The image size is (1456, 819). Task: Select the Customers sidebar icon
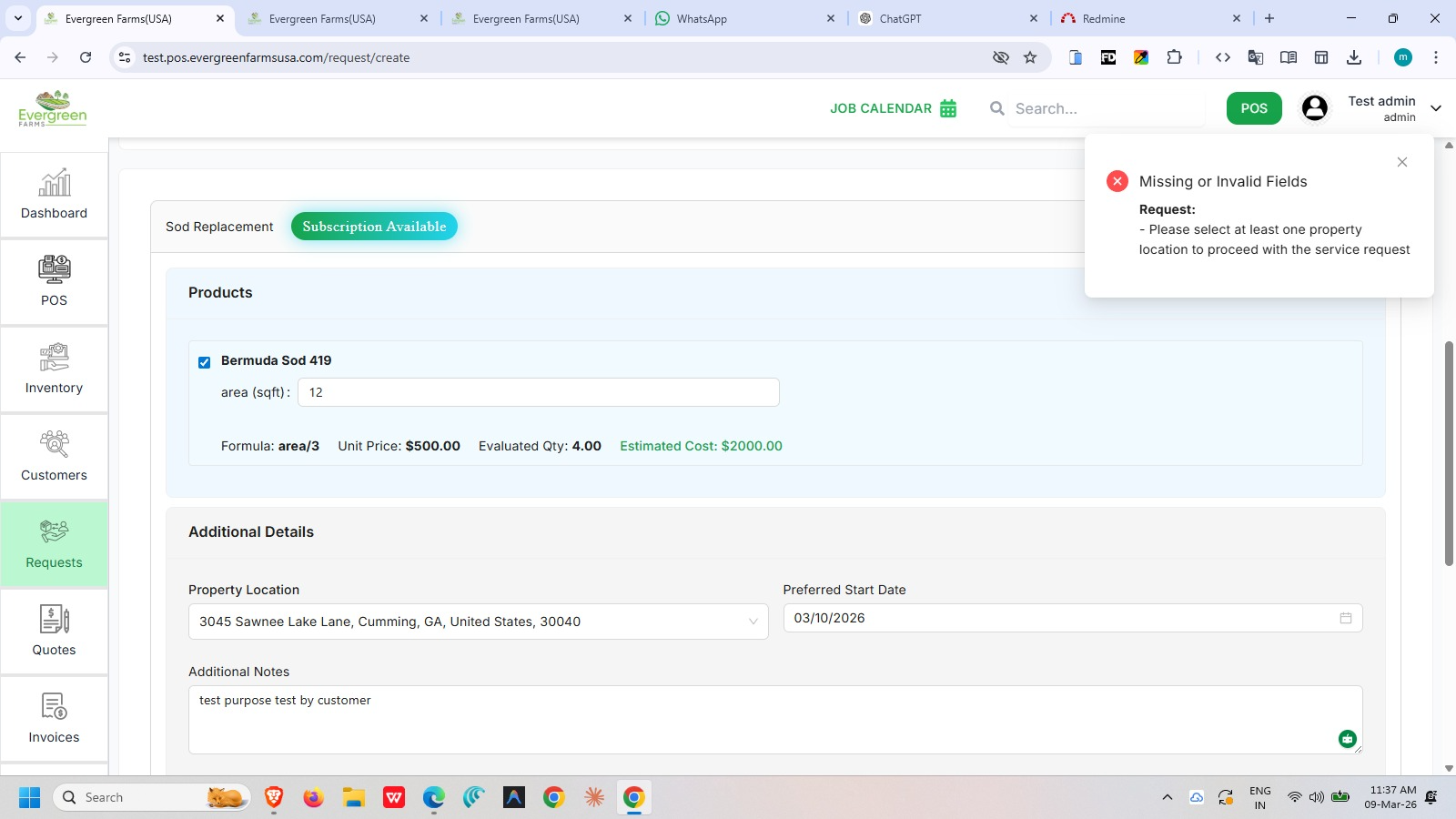pyautogui.click(x=54, y=444)
